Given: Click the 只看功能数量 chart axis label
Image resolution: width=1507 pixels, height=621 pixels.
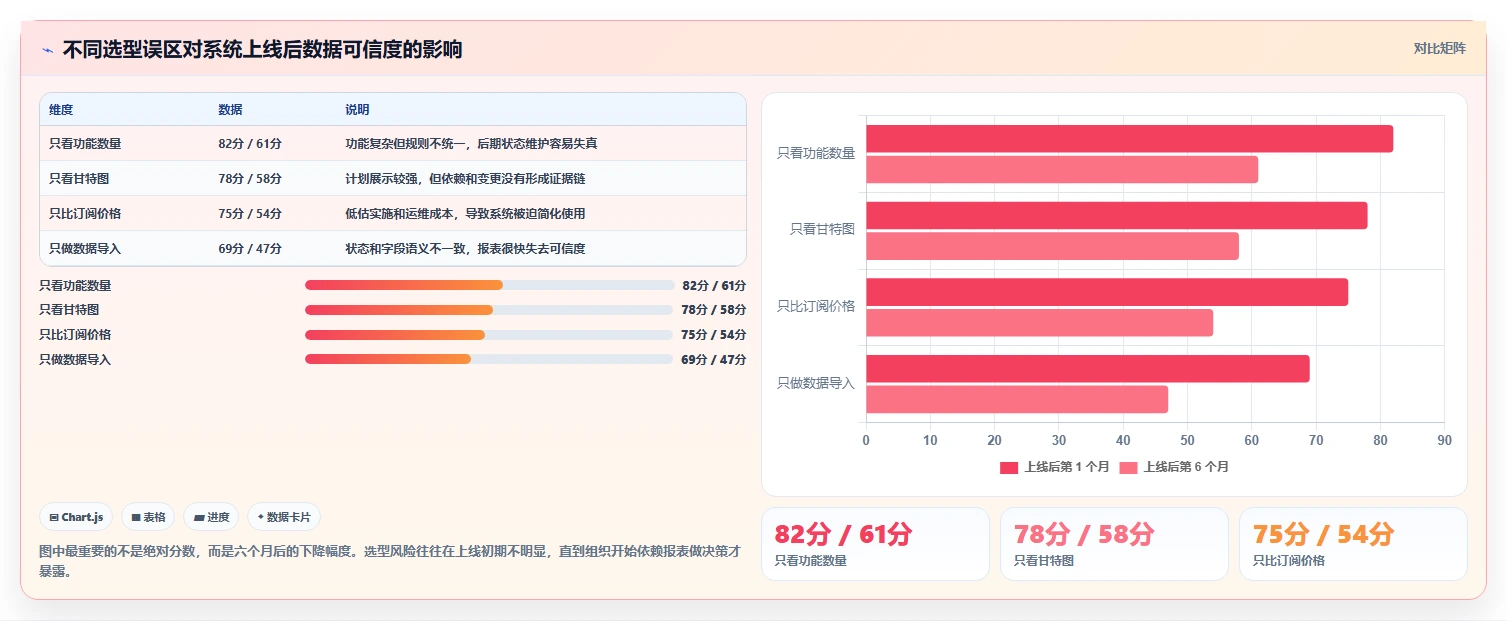Looking at the screenshot, I should point(816,153).
